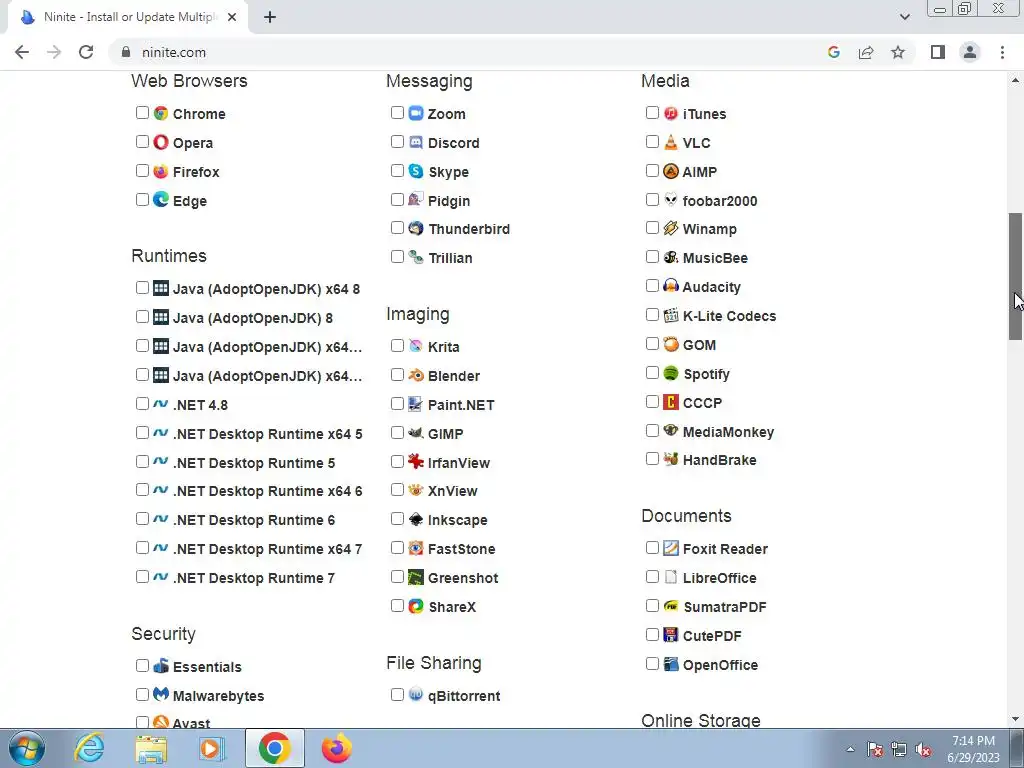Viewport: 1024px width, 768px height.
Task: Click the HandBrake icon
Action: pos(671,460)
